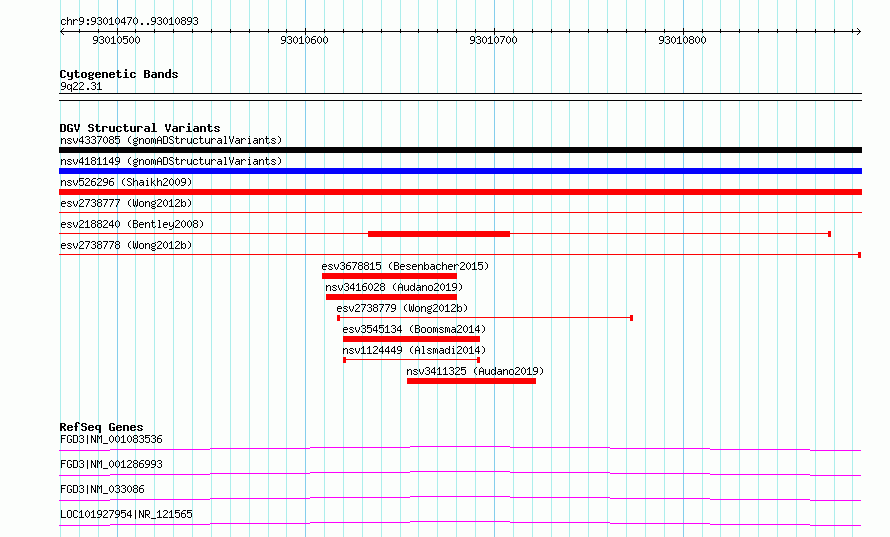This screenshot has width=890, height=537.
Task: Click the LOC101927954|NR_121565 gene label
Action: click(x=126, y=514)
